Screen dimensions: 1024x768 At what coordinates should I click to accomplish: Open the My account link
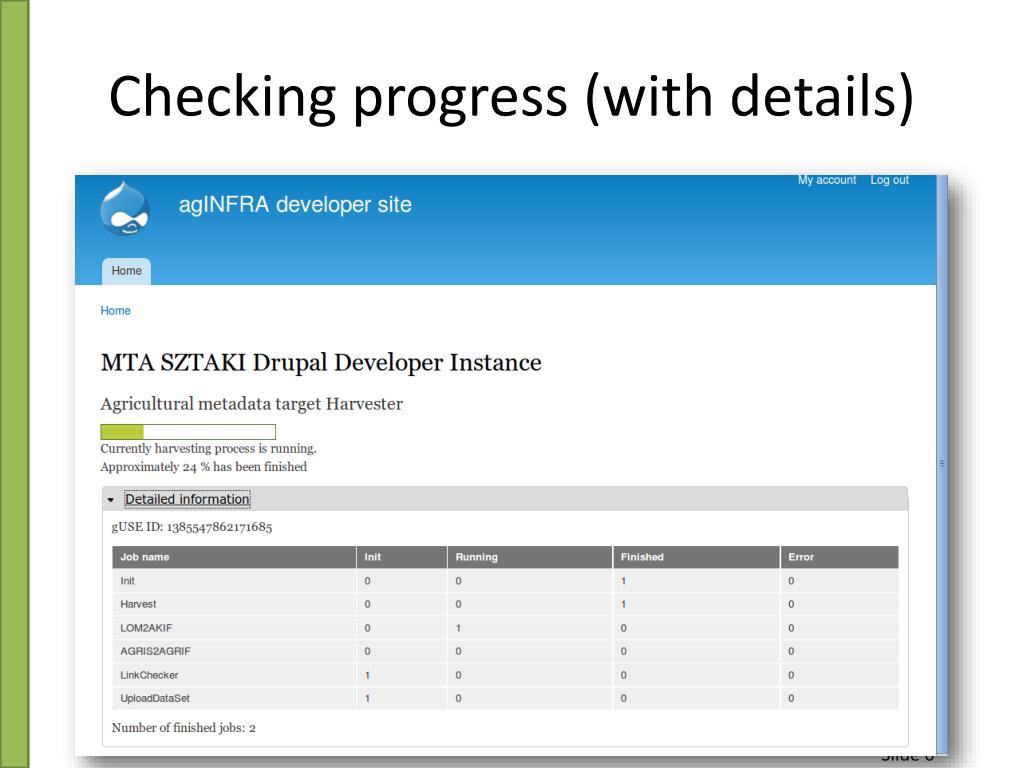click(x=826, y=180)
